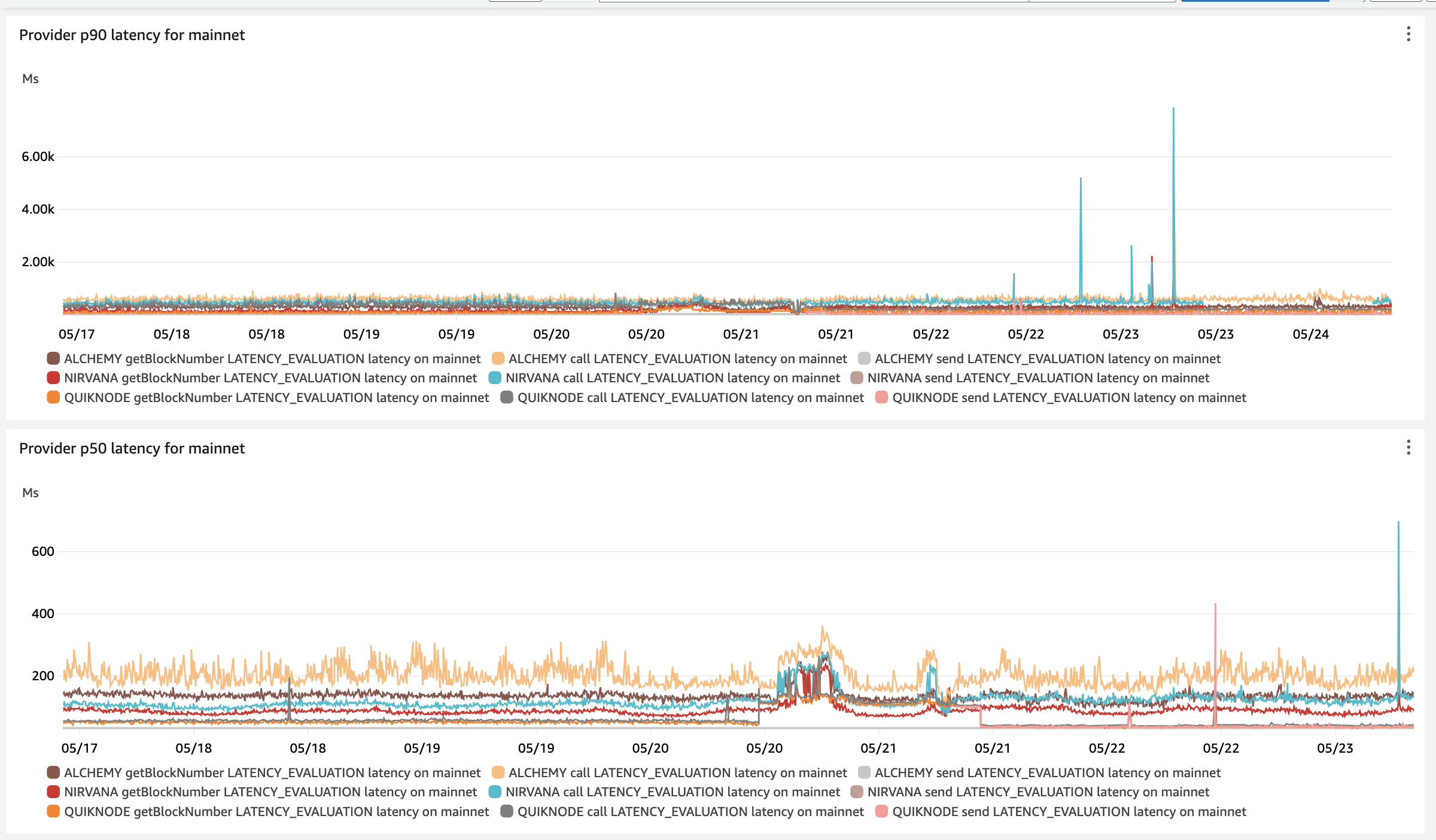Toggle NIRVANA send series label in p90 legend

coord(1039,378)
